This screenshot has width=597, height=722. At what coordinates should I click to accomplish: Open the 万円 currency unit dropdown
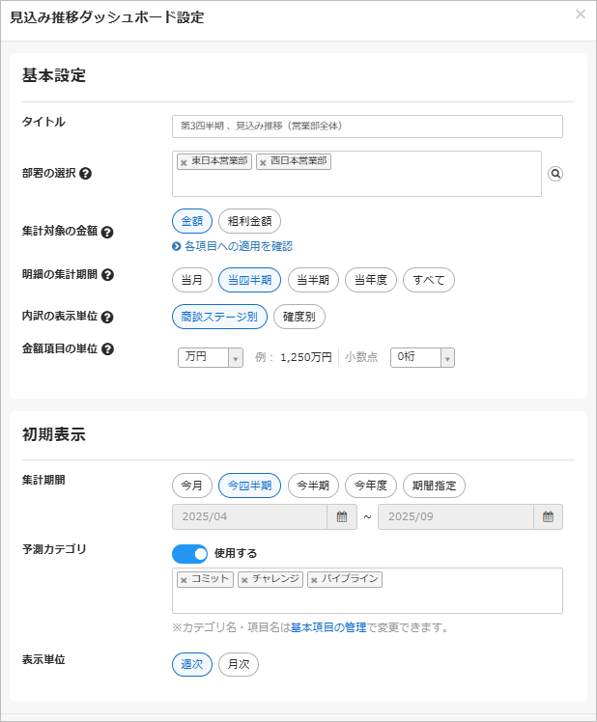(210, 357)
